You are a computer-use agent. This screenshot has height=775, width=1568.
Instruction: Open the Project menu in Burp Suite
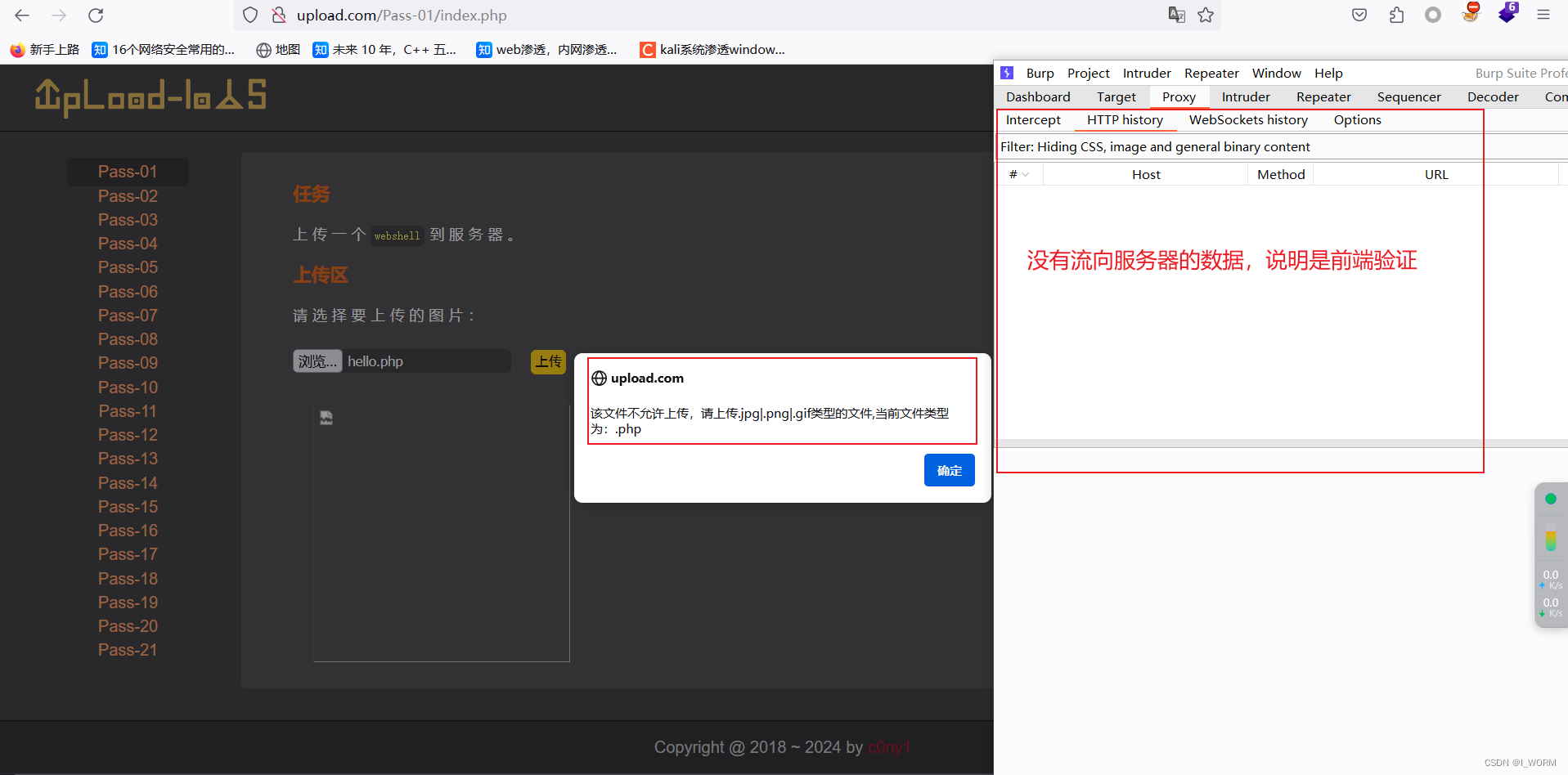tap(1088, 73)
